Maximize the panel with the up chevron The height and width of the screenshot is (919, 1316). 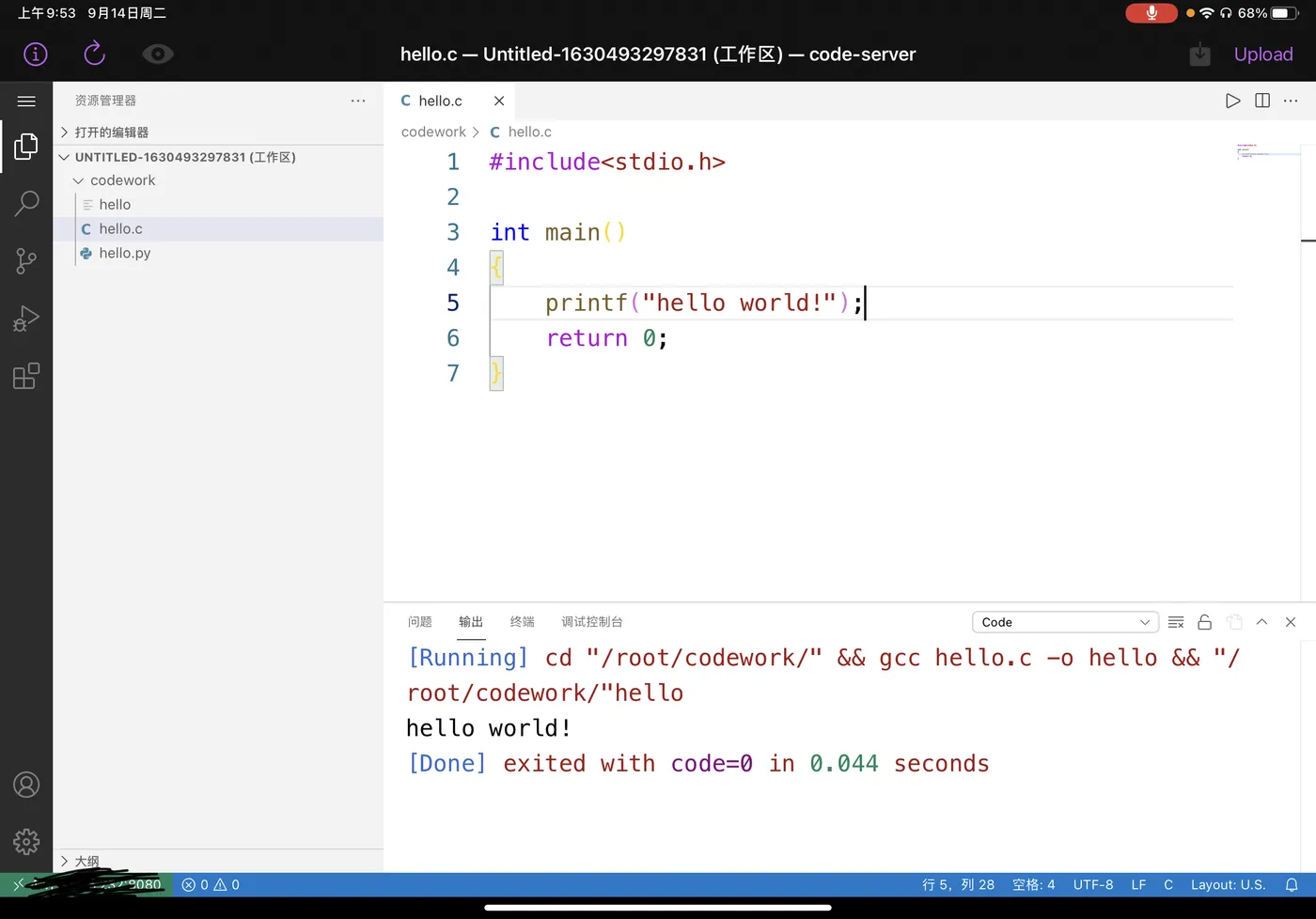[1262, 622]
